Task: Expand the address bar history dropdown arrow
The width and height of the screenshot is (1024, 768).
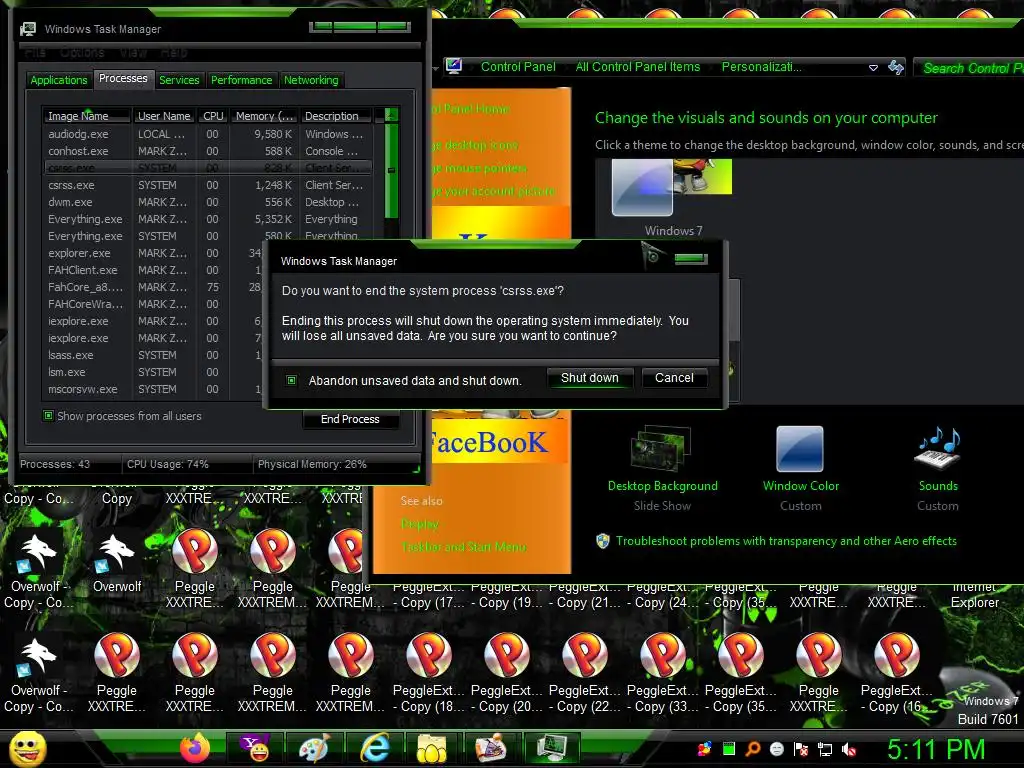Action: [873, 67]
